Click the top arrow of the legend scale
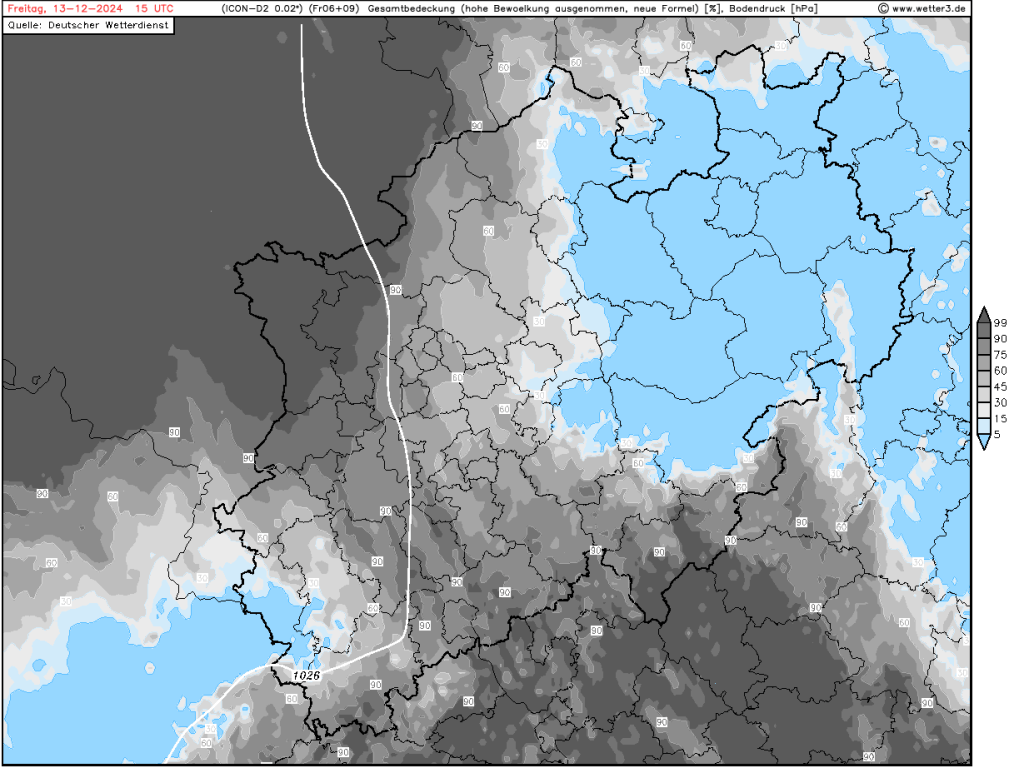The image size is (1024, 768). (x=985, y=310)
